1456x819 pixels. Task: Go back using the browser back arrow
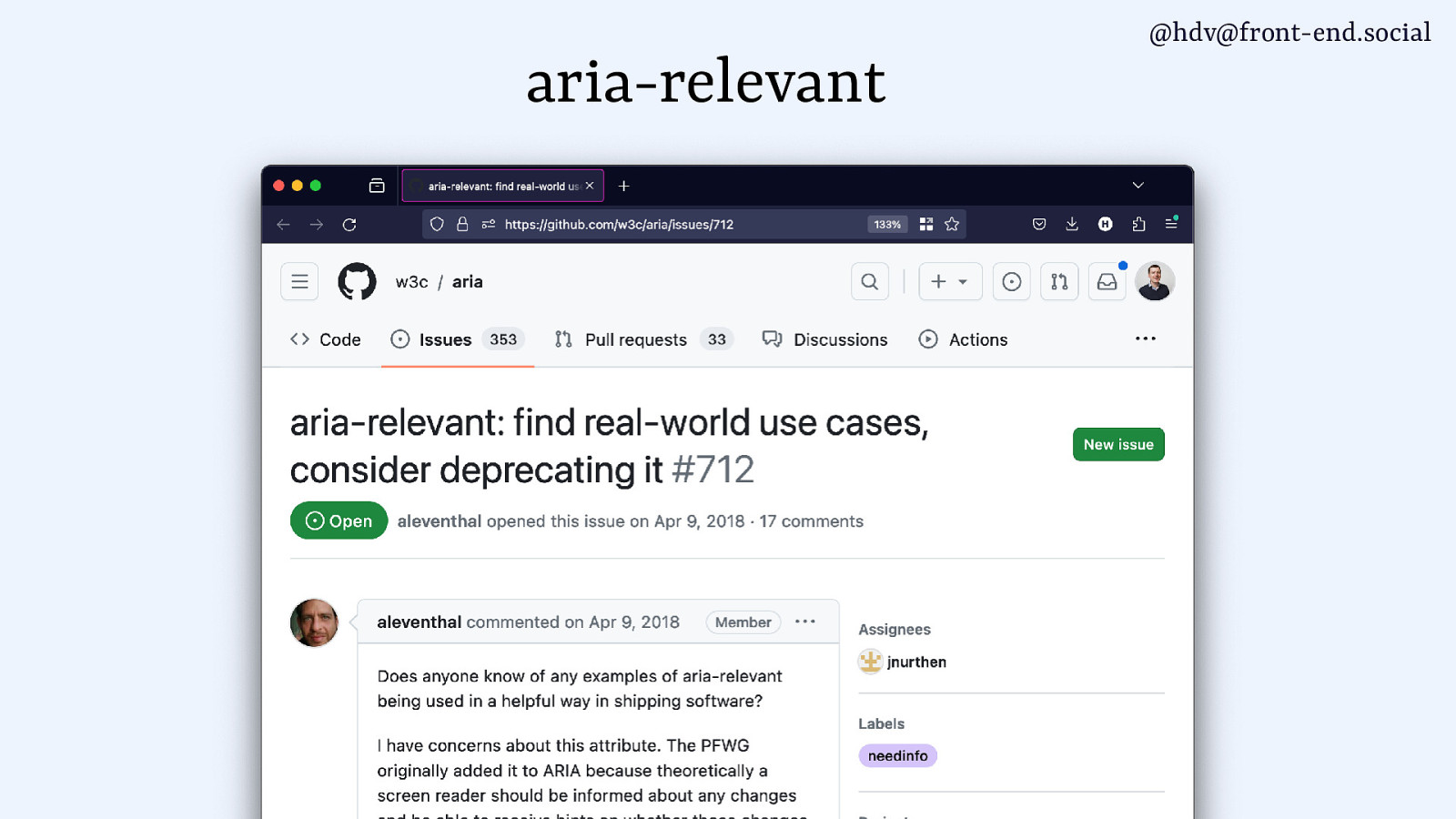[x=283, y=225]
